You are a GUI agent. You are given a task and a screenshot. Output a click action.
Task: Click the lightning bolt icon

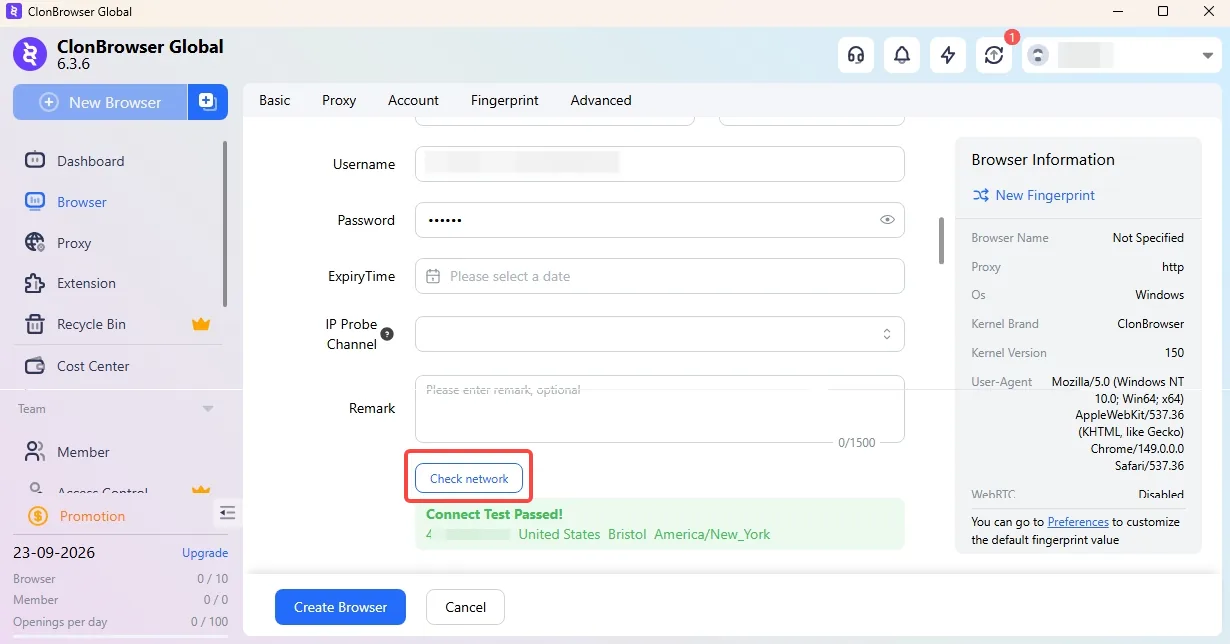click(948, 55)
